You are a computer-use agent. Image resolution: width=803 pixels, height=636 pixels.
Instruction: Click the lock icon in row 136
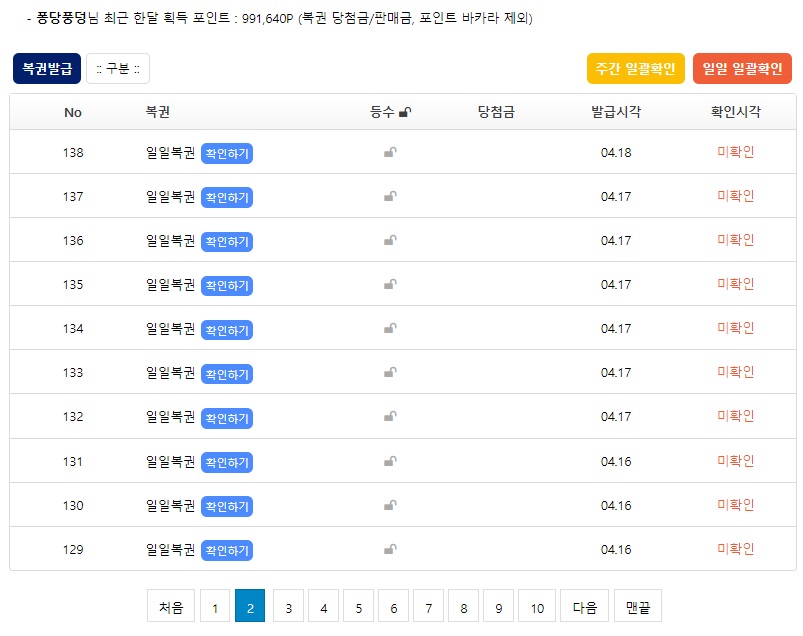pyautogui.click(x=390, y=240)
